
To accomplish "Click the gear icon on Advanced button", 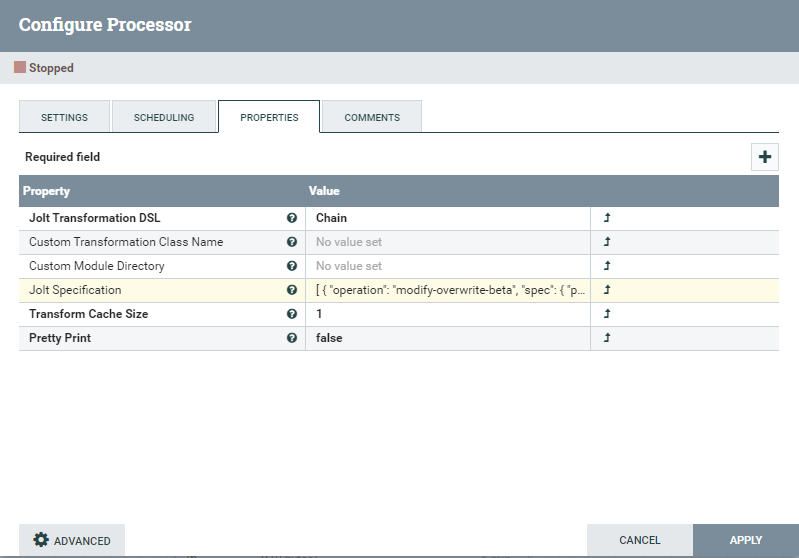I will 41,540.
